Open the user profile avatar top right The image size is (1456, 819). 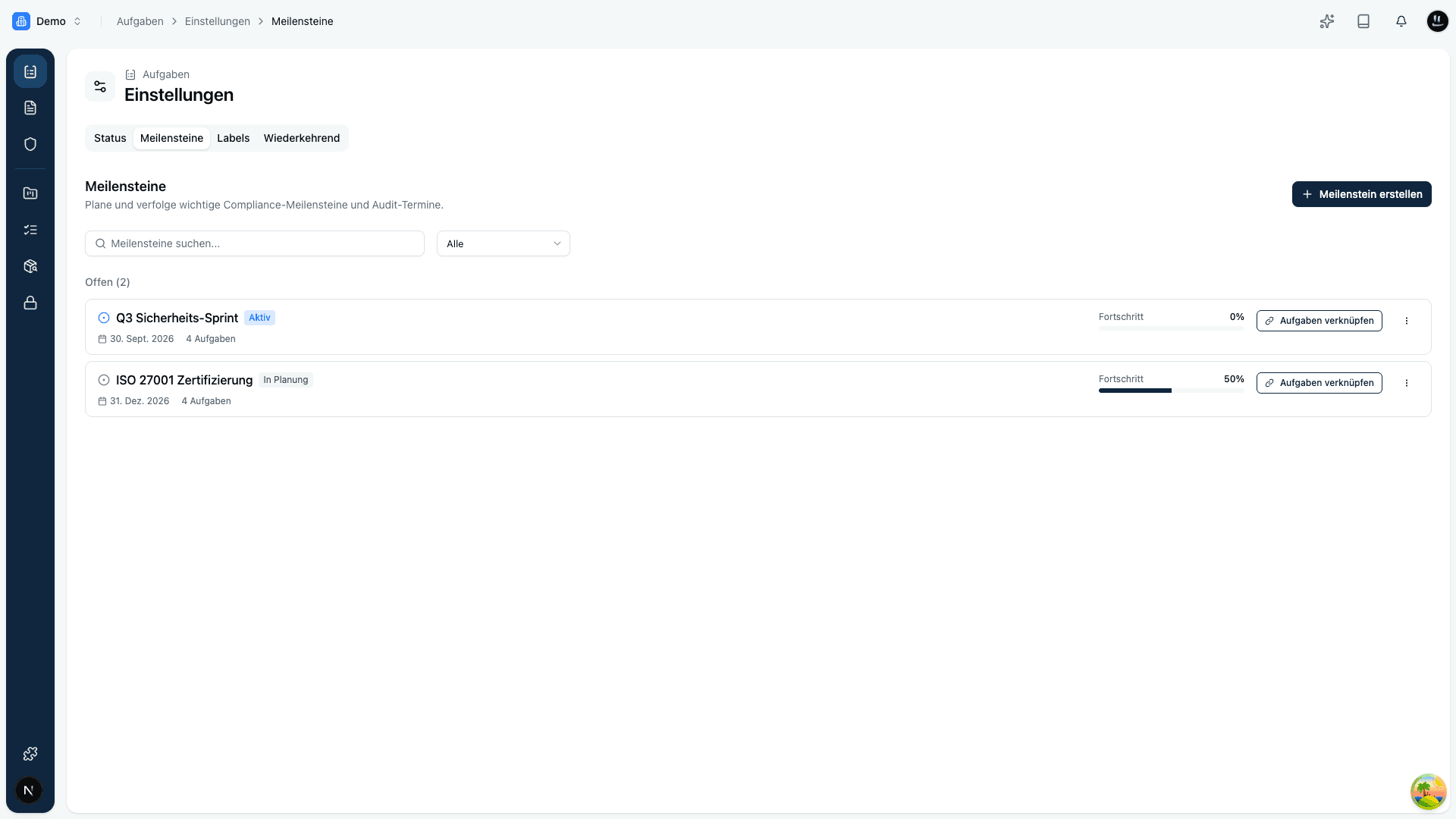click(1437, 21)
